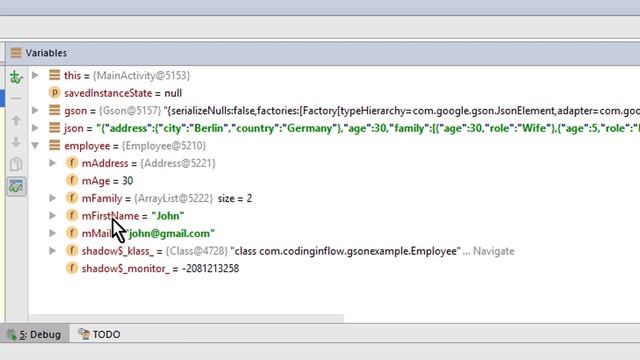Collapse the employee variable node
Image resolution: width=640 pixels, height=360 pixels.
pyautogui.click(x=36, y=145)
